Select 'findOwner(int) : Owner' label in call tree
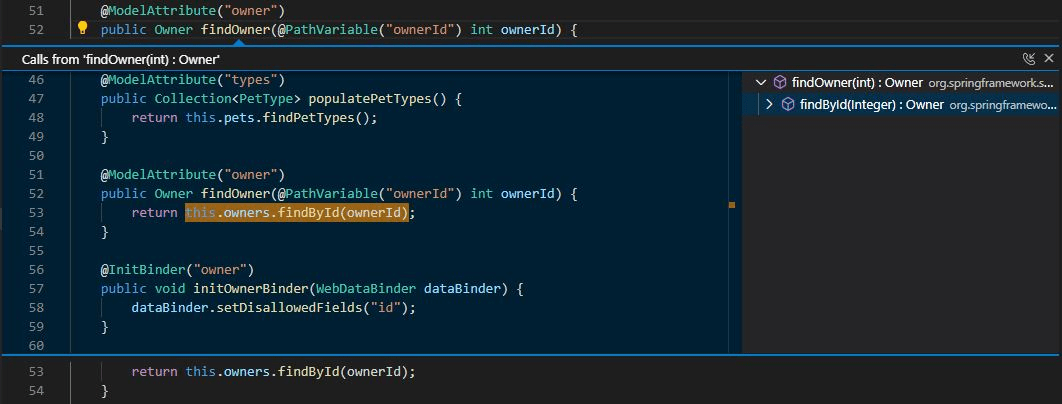The width and height of the screenshot is (1062, 404). tap(857, 83)
